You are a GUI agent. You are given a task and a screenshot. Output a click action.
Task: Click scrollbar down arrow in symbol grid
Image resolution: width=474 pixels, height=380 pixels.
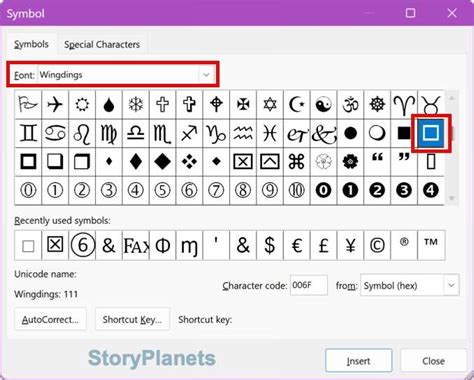point(452,198)
